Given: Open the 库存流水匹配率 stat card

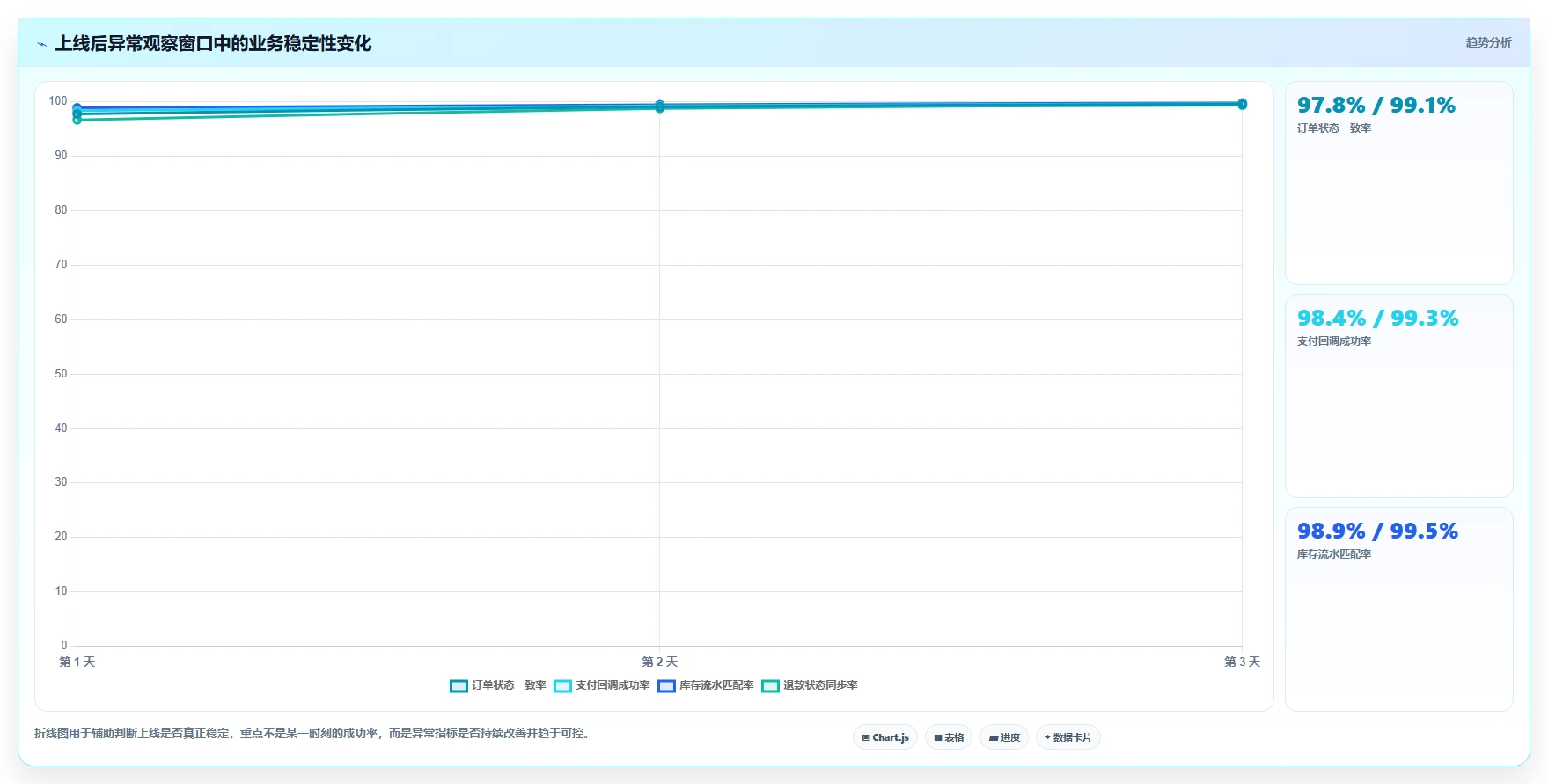Looking at the screenshot, I should (1399, 609).
